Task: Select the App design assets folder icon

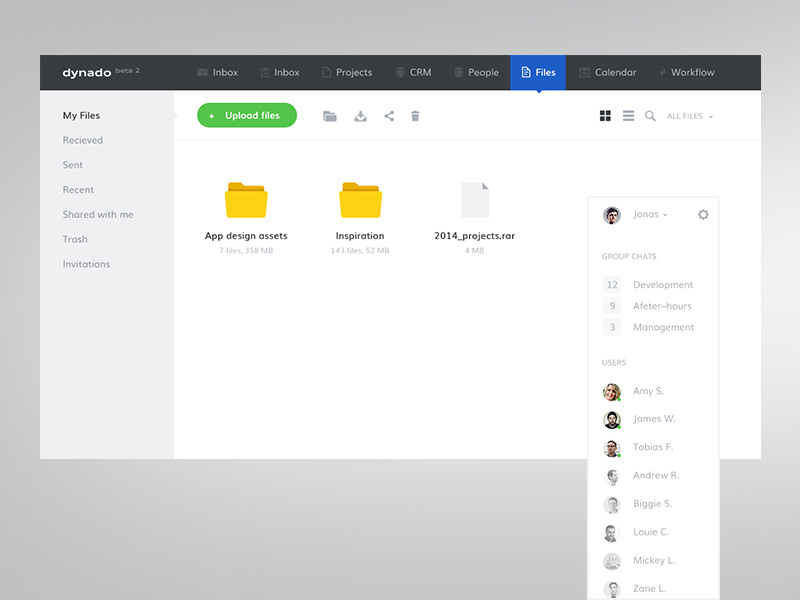Action: tap(246, 200)
